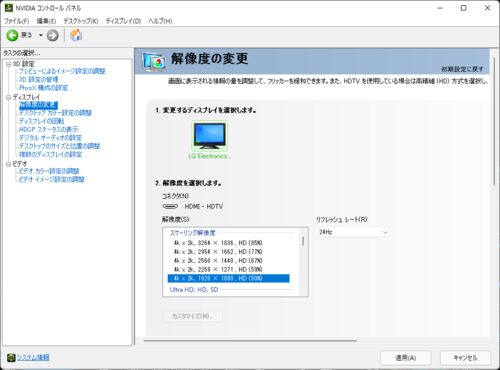Maximize the NVIDIA control panel window
The image size is (500, 370).
463,8
